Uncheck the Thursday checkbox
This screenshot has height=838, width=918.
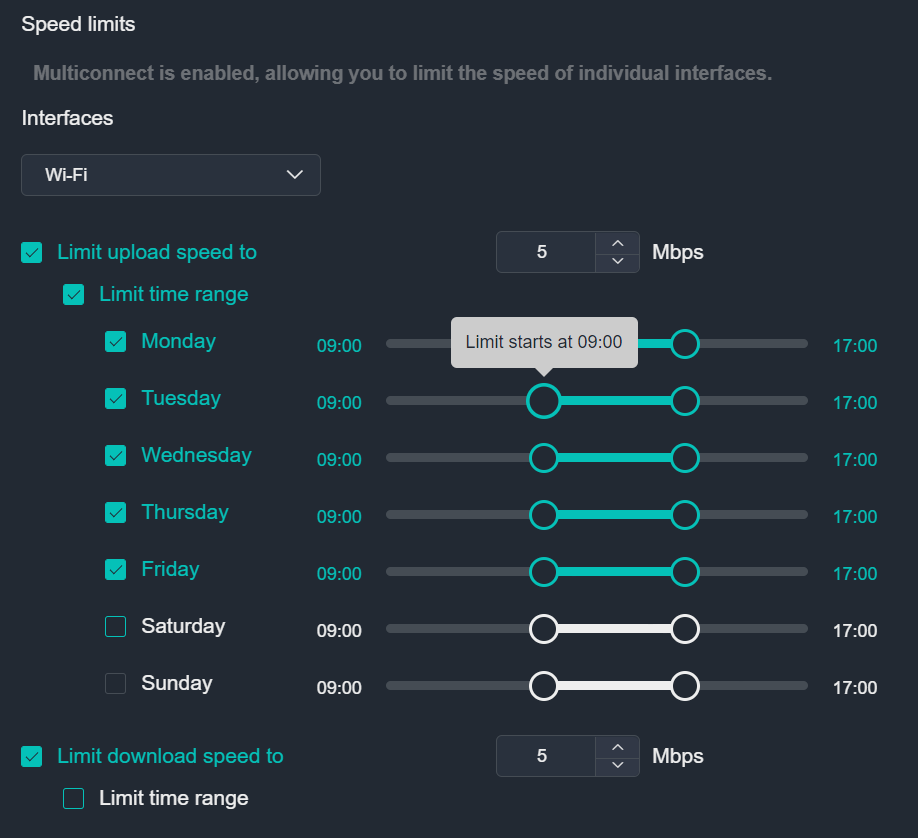[115, 512]
